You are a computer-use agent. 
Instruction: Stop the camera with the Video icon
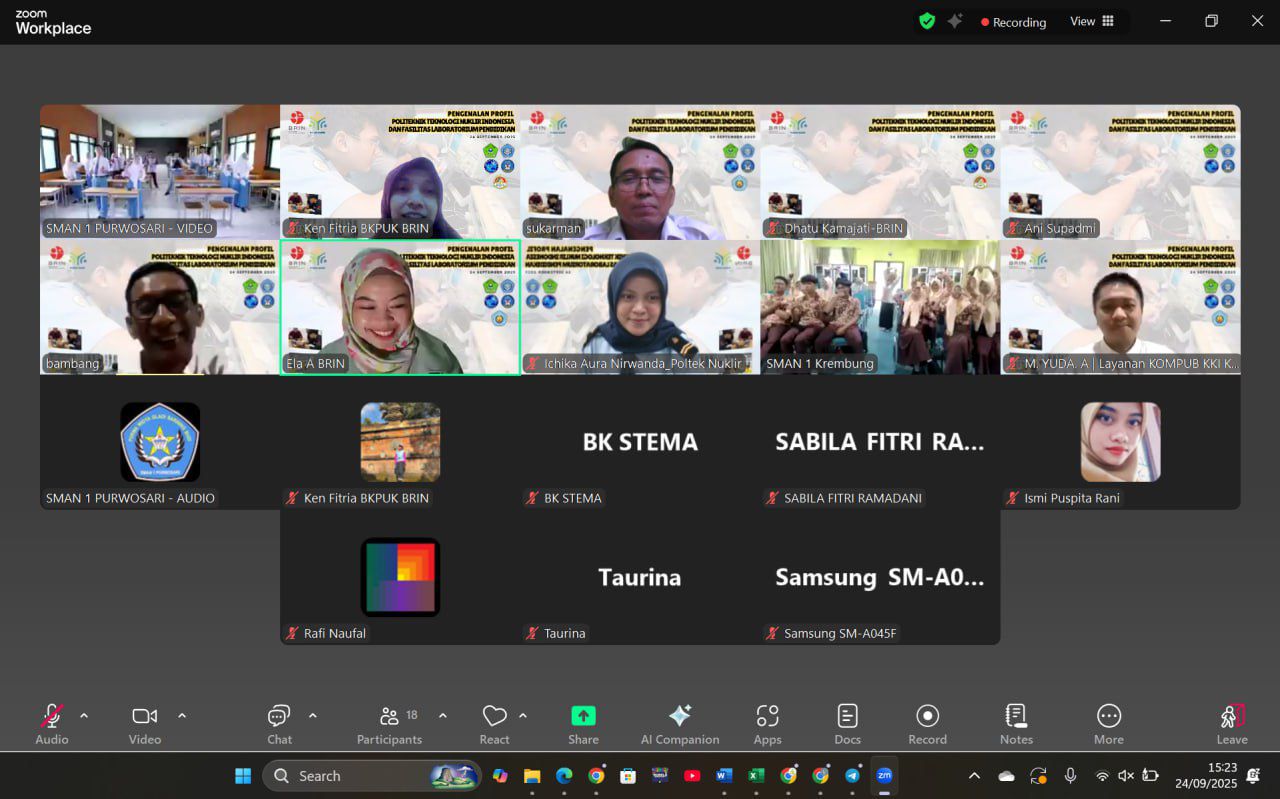click(143, 715)
